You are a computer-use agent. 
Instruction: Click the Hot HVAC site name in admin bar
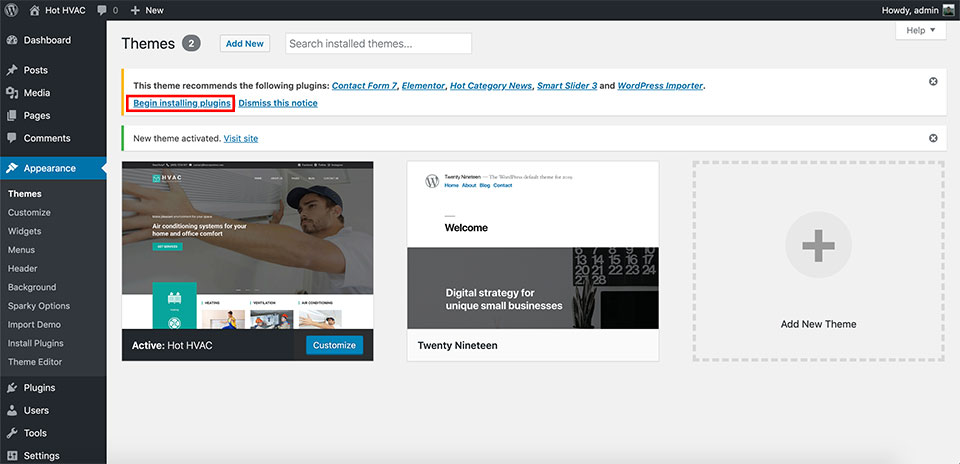pyautogui.click(x=66, y=10)
